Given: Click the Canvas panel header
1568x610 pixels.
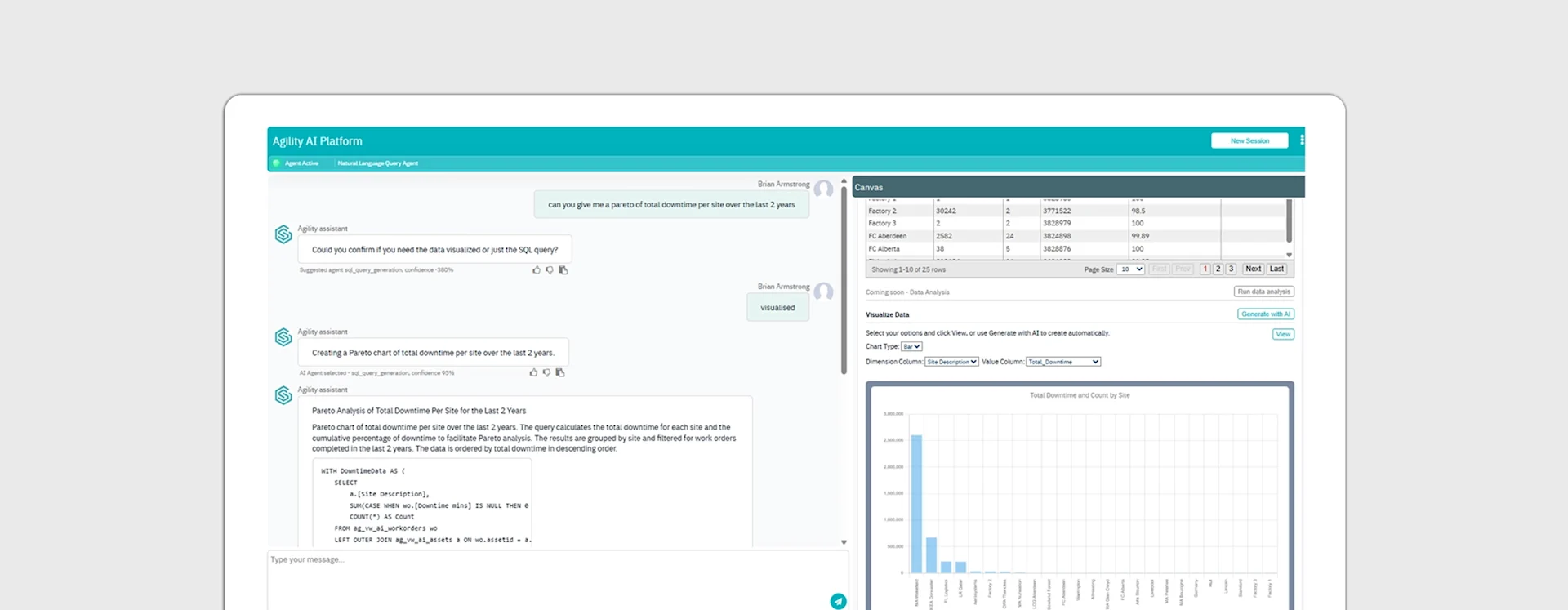Looking at the screenshot, I should [1078, 187].
